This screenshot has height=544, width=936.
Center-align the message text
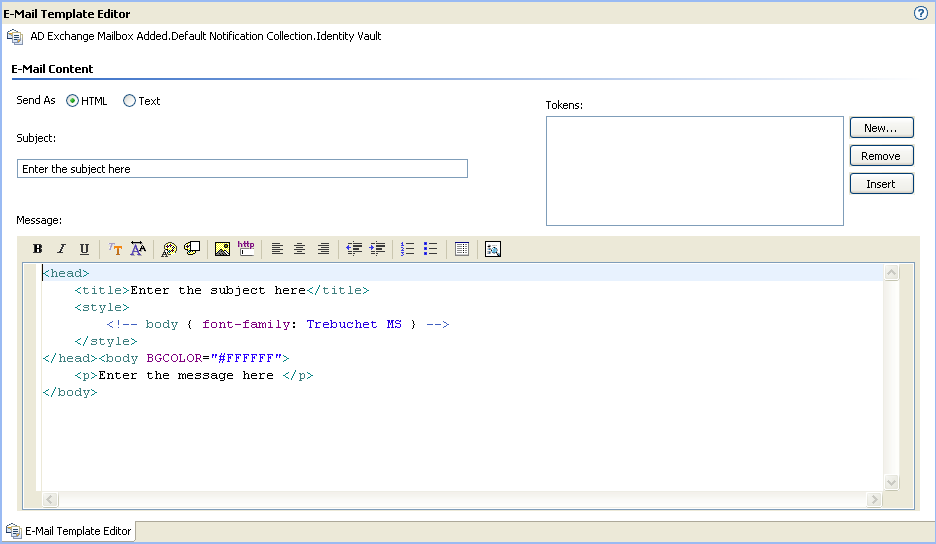click(x=300, y=249)
